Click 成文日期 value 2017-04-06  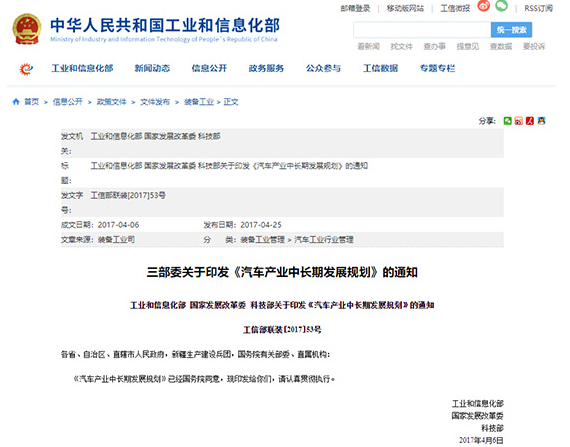click(x=119, y=225)
